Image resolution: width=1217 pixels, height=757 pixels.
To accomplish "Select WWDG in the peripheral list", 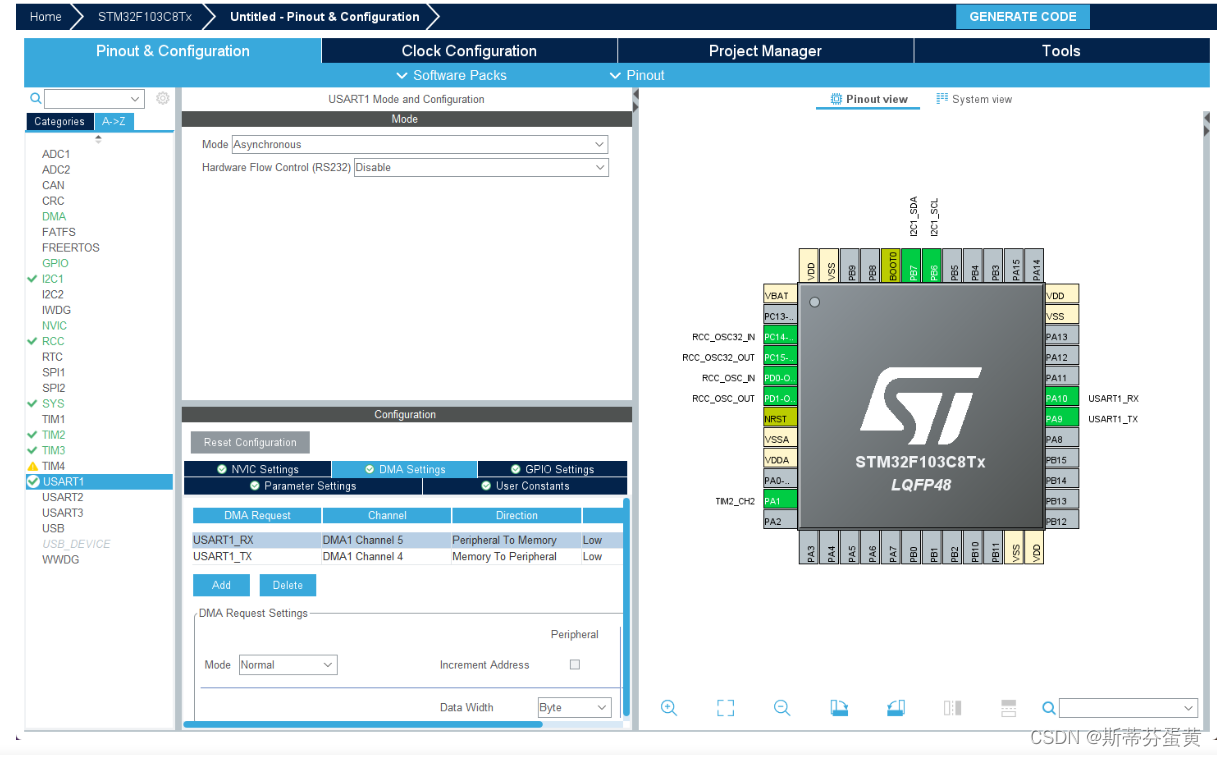I will 61,559.
